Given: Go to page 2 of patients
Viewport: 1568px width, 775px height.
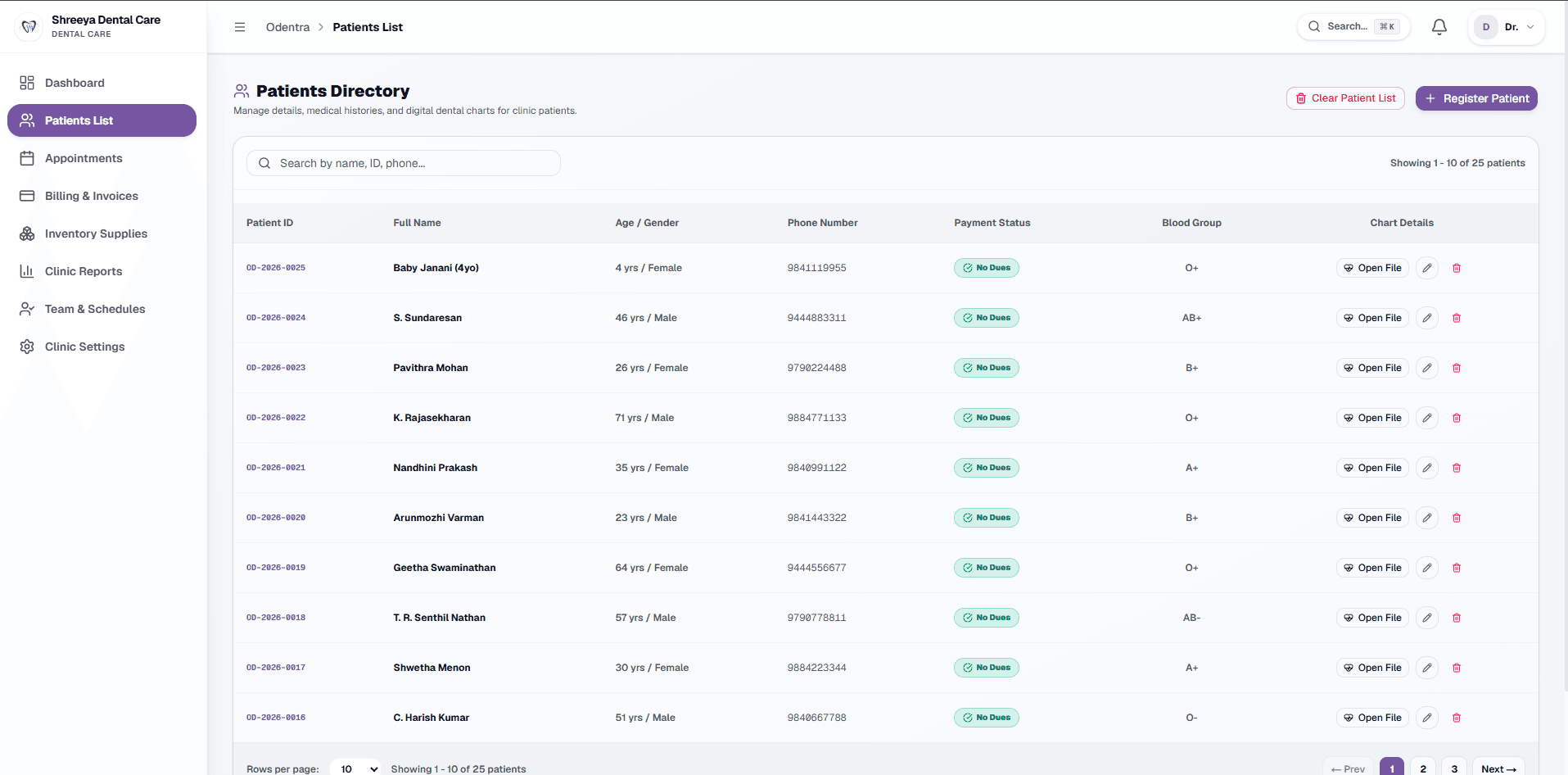Looking at the screenshot, I should point(1423,768).
